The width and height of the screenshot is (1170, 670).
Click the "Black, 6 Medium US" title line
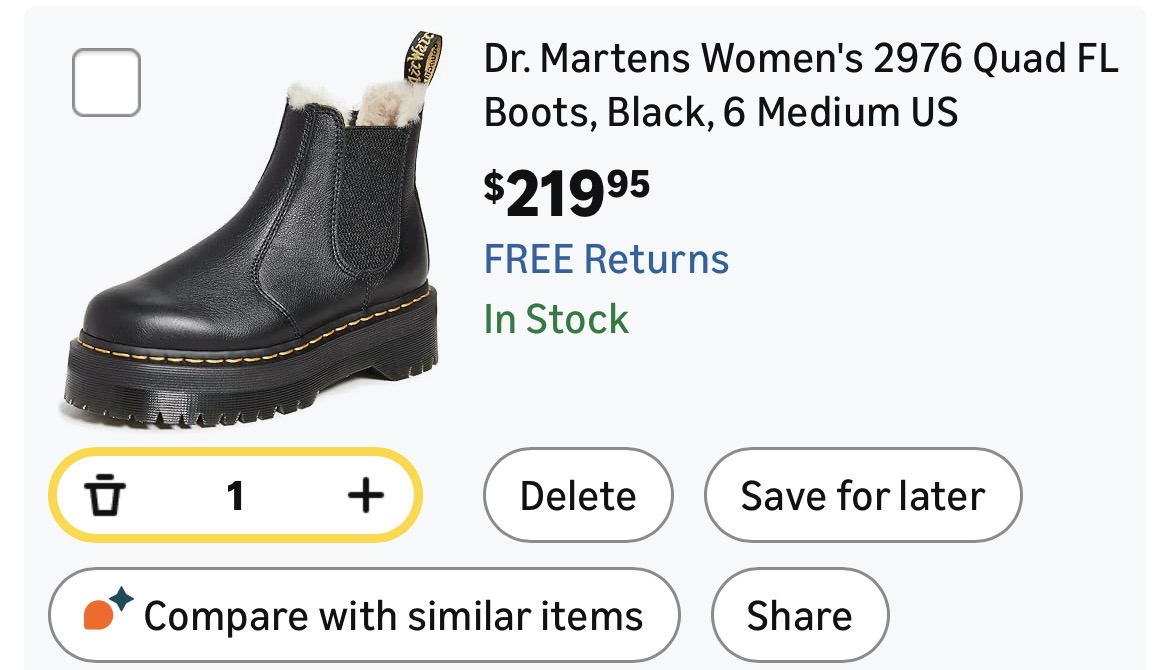pyautogui.click(x=720, y=112)
